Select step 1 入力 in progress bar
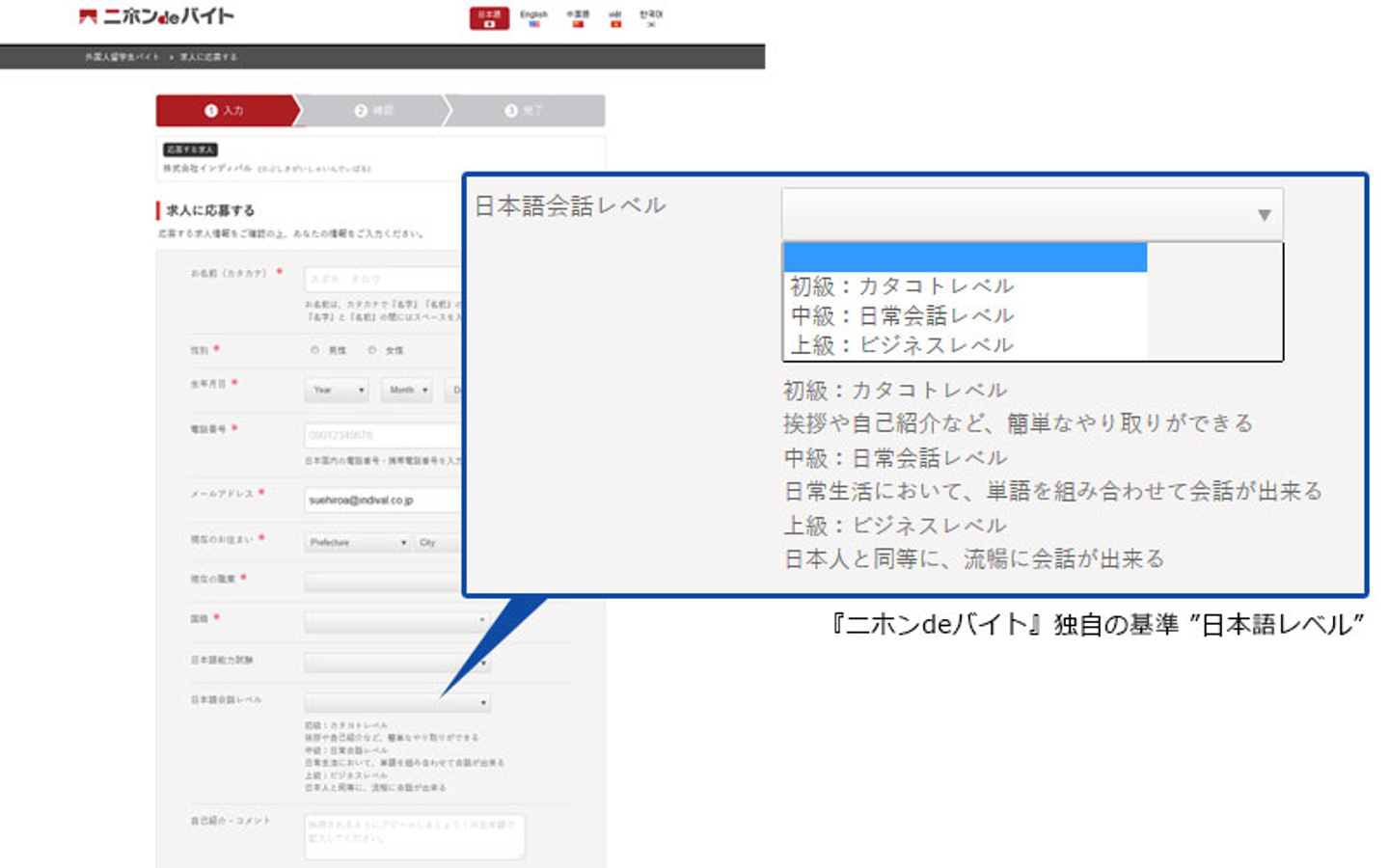Image resolution: width=1389 pixels, height=868 pixels. [226, 111]
